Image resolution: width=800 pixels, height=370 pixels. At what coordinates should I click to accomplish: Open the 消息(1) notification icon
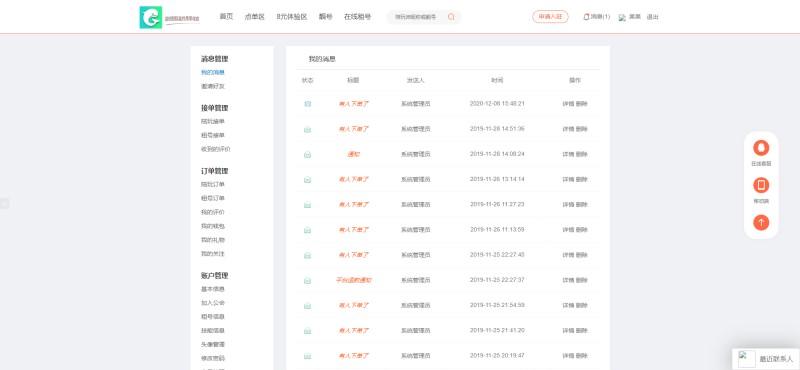[586, 17]
